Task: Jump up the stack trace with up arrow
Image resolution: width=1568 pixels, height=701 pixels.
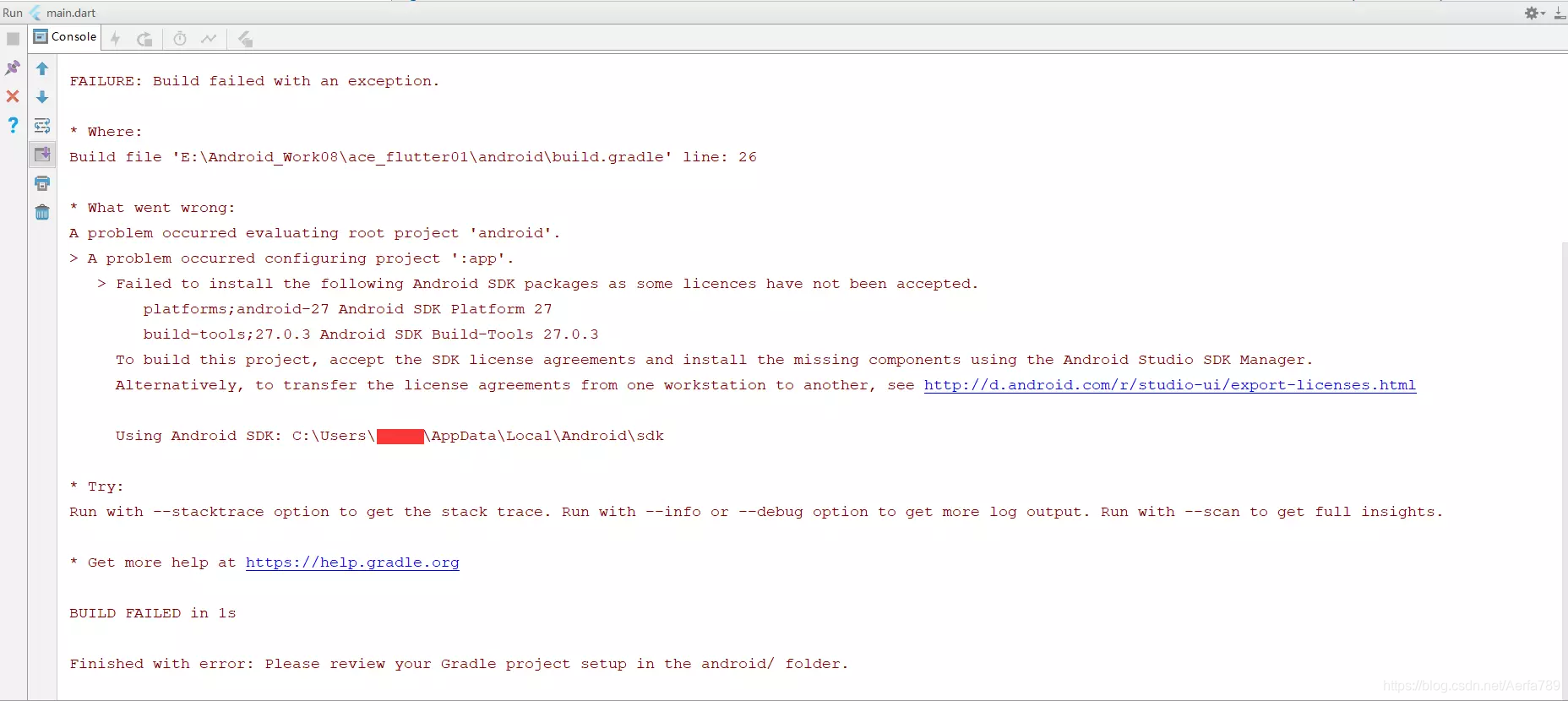Action: coord(42,68)
